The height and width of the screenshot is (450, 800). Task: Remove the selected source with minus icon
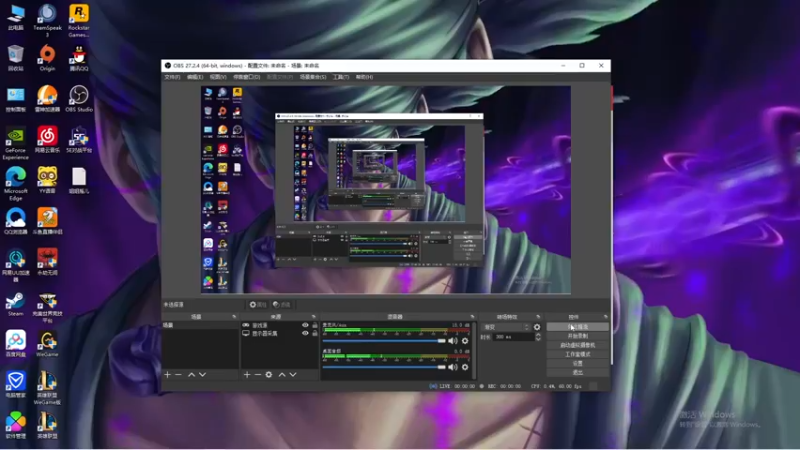[258, 374]
